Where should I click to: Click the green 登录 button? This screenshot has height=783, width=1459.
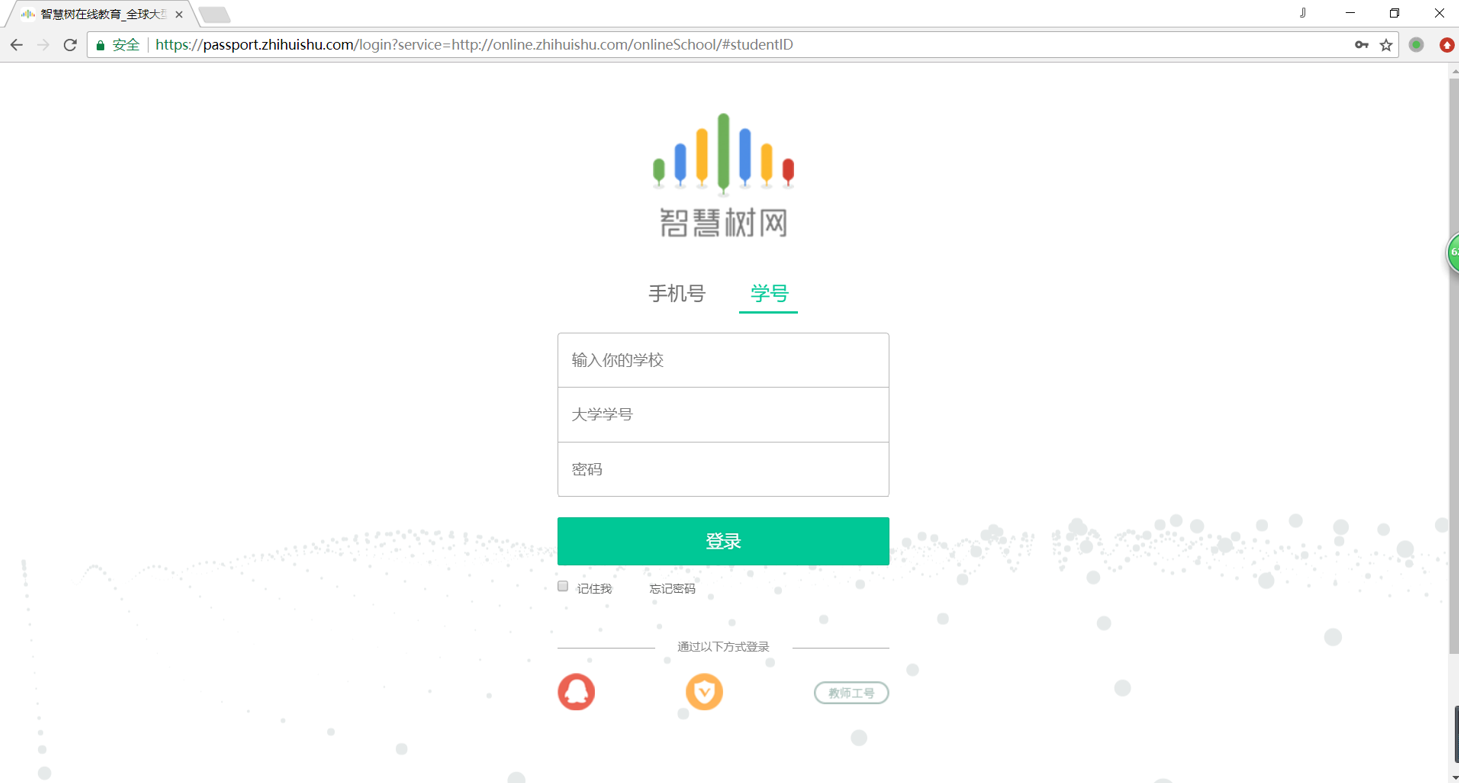pos(723,541)
